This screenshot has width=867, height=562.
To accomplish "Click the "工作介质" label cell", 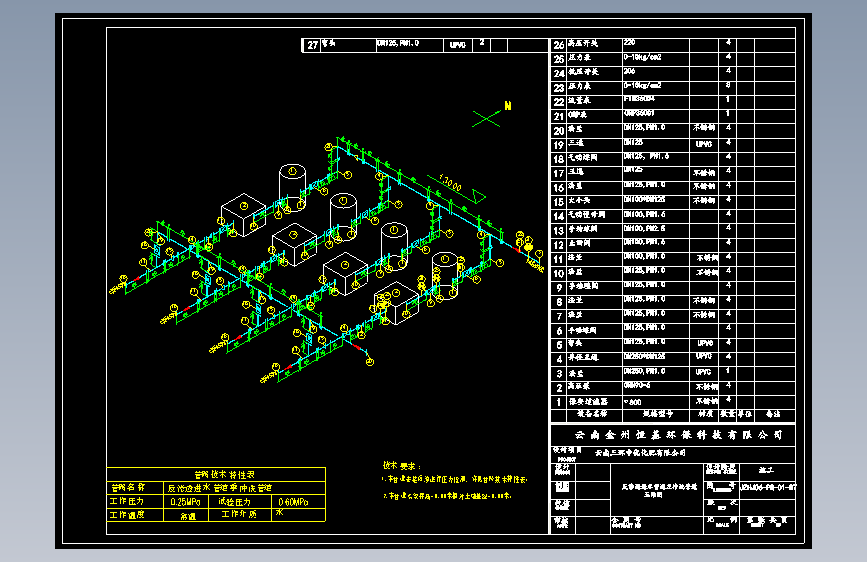I will (239, 514).
